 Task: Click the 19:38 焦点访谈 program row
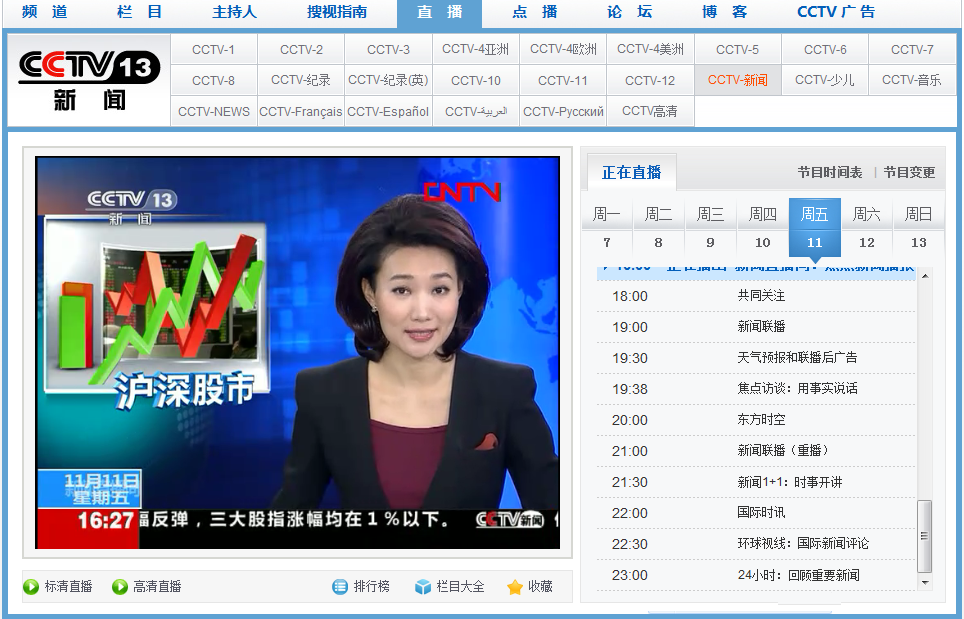point(756,389)
